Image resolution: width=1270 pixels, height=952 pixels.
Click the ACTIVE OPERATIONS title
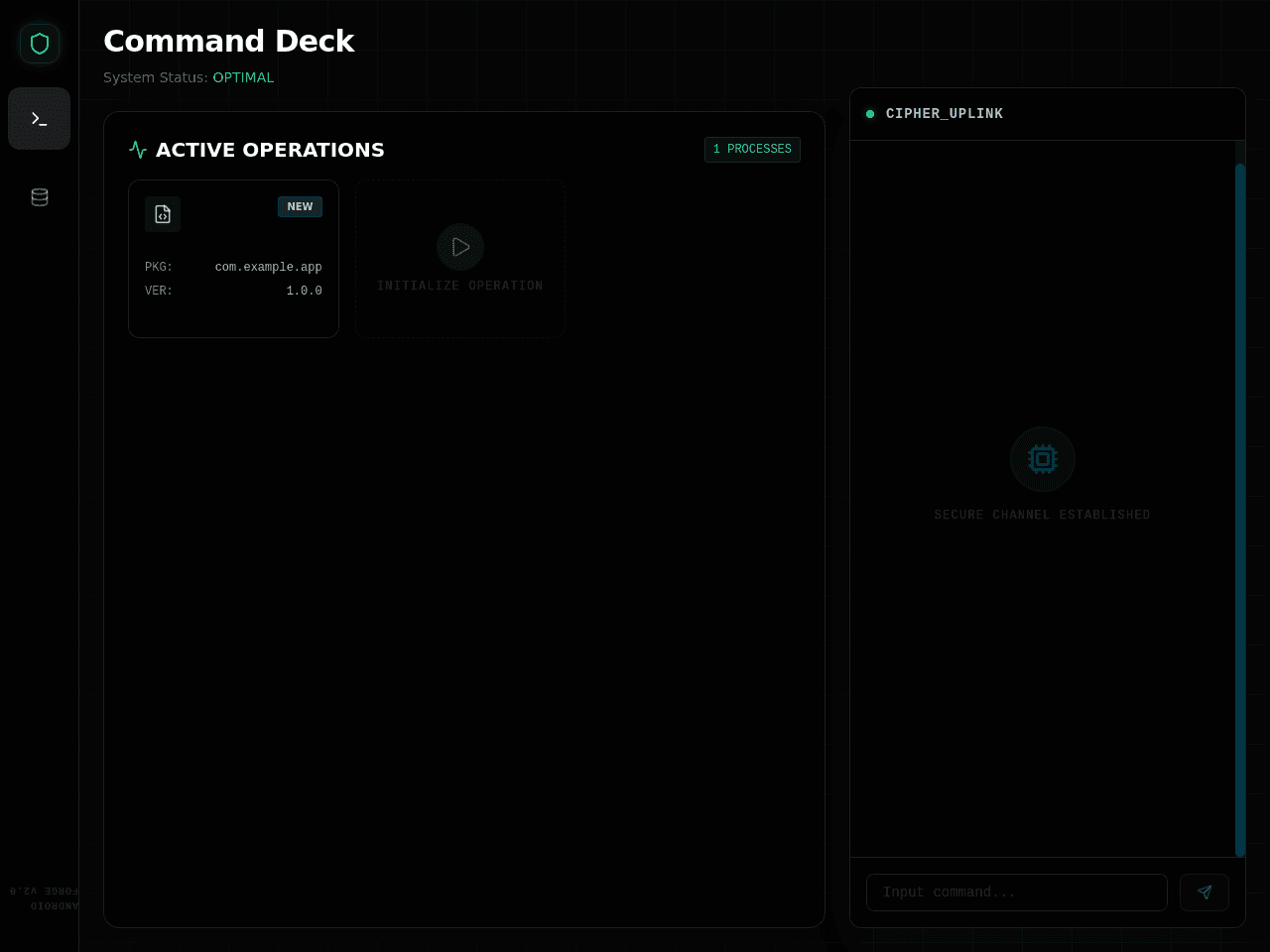(270, 150)
